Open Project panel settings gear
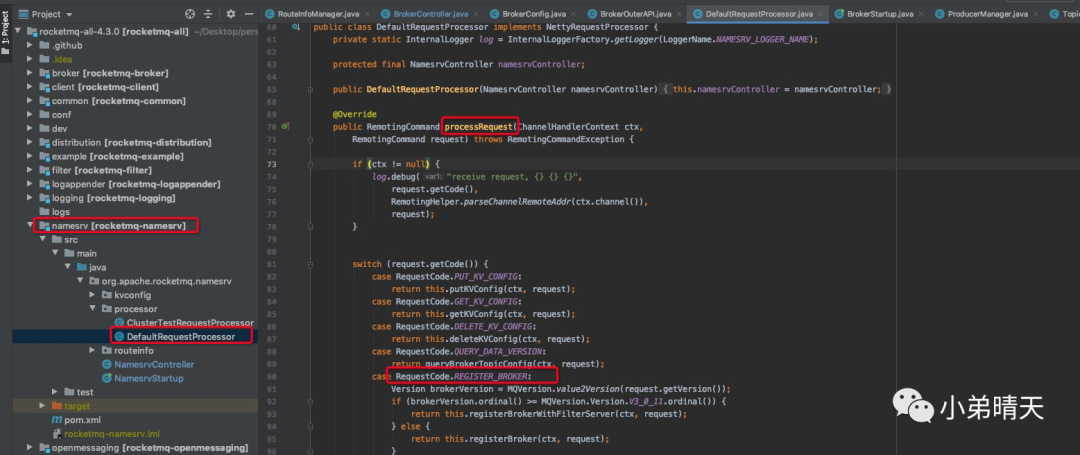Screen dimensions: 1080x455 coord(231,14)
